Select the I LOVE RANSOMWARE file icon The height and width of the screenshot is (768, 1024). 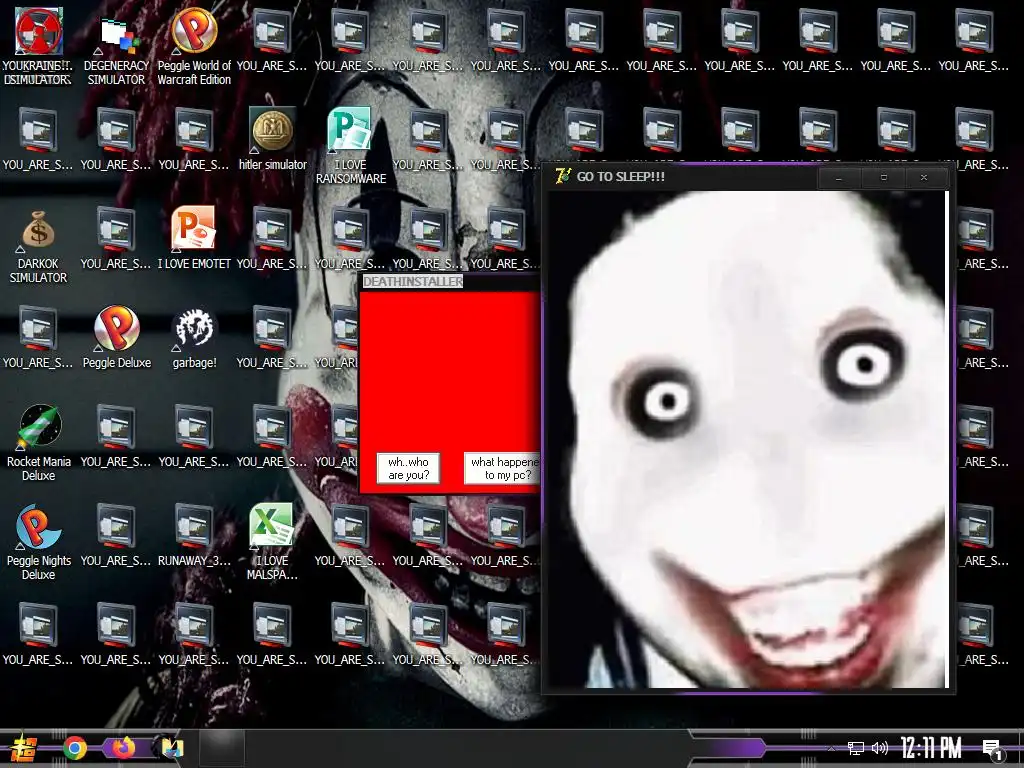pos(350,145)
